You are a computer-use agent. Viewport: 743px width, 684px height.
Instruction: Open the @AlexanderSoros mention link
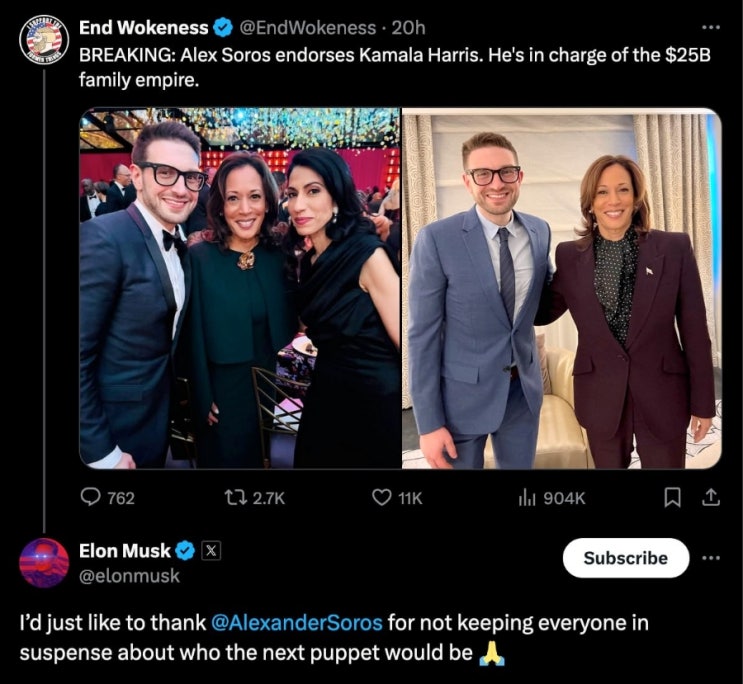298,622
